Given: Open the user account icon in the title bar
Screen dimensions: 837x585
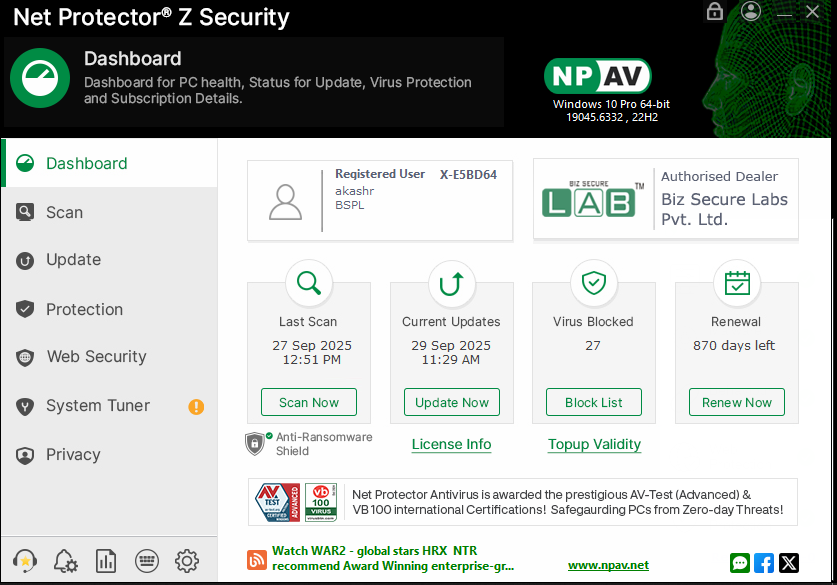Looking at the screenshot, I should (752, 12).
